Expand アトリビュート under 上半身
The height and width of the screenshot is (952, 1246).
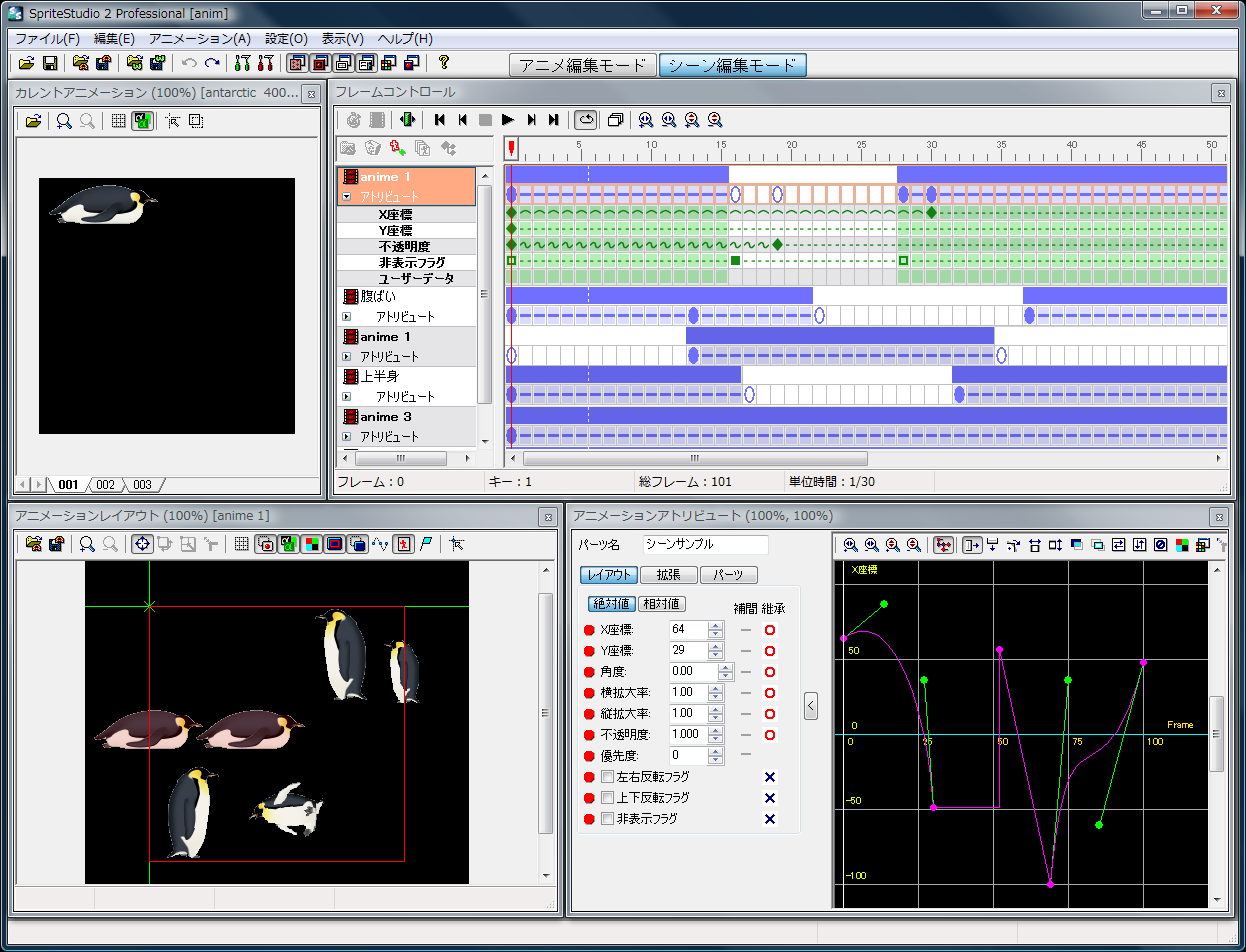pyautogui.click(x=347, y=397)
